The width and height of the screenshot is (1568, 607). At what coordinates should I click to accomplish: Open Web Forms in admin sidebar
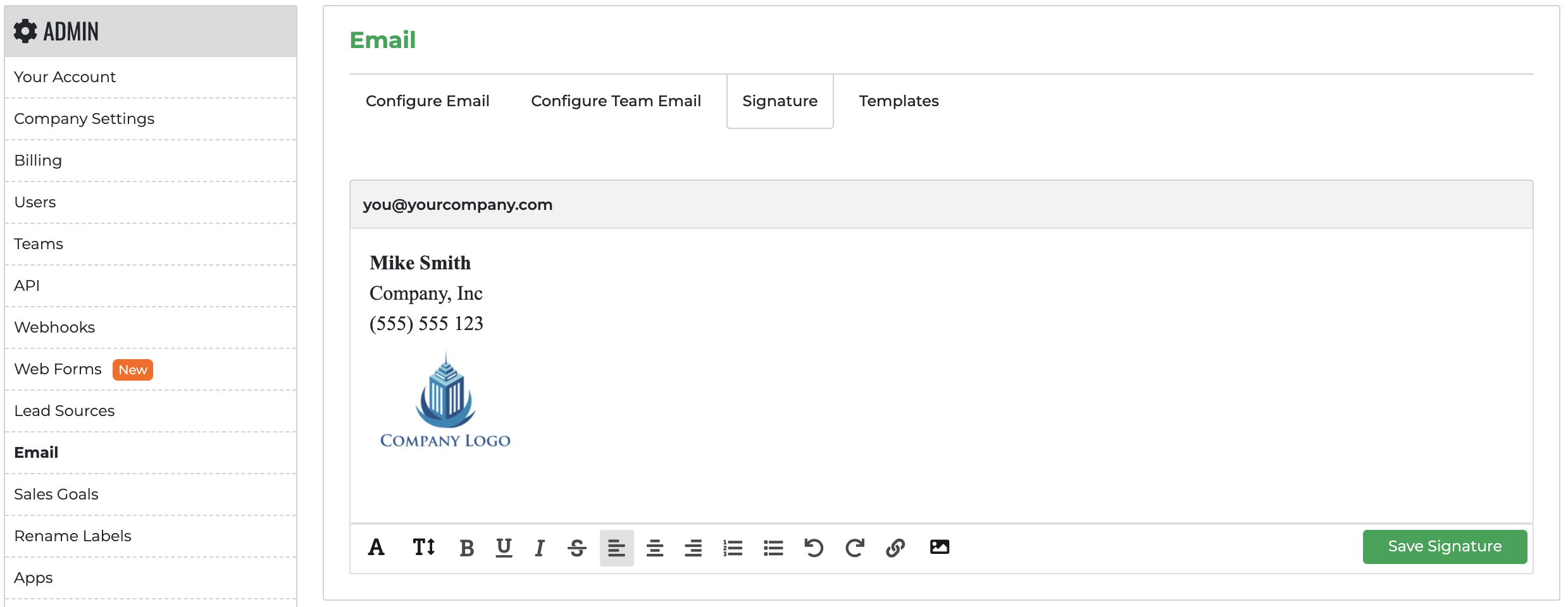click(58, 369)
